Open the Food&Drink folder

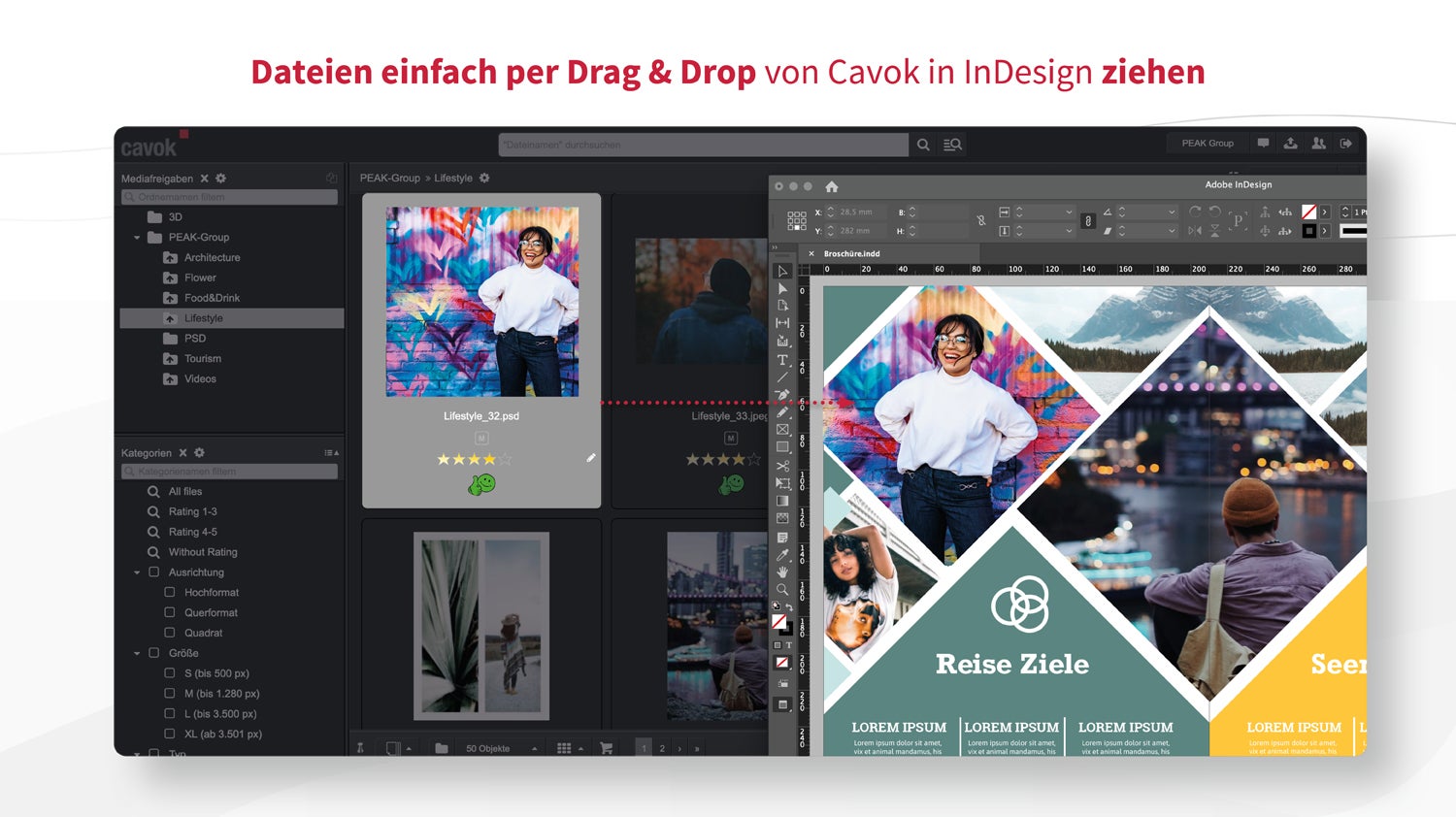coord(212,298)
